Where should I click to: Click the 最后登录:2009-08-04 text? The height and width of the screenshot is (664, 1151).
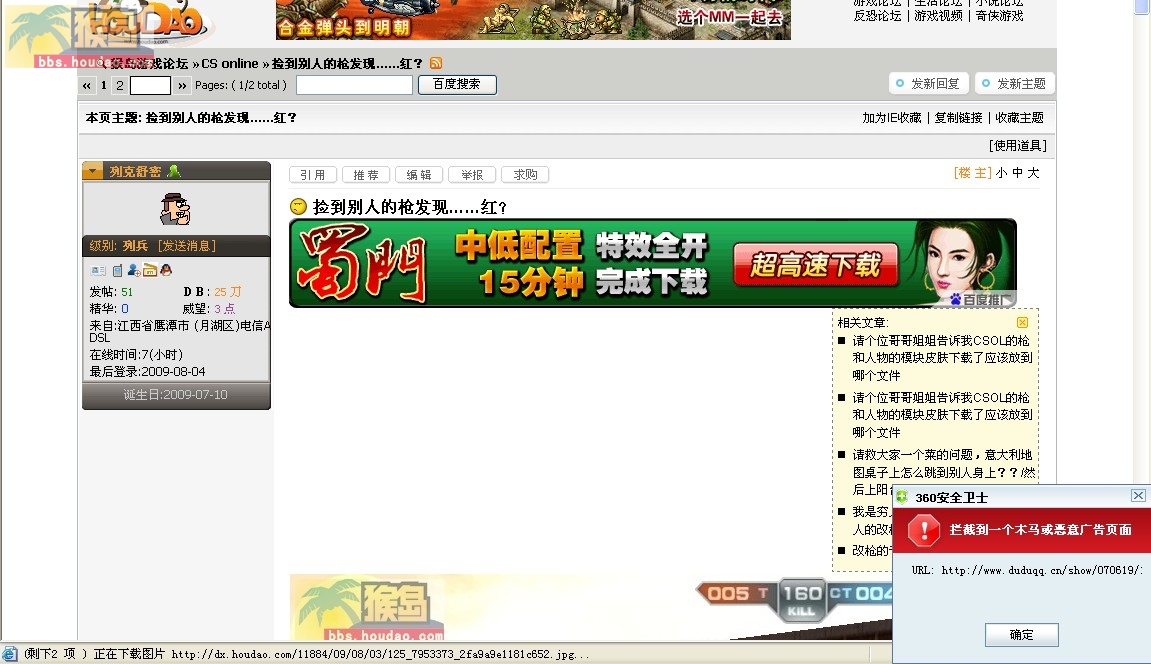pyautogui.click(x=148, y=371)
